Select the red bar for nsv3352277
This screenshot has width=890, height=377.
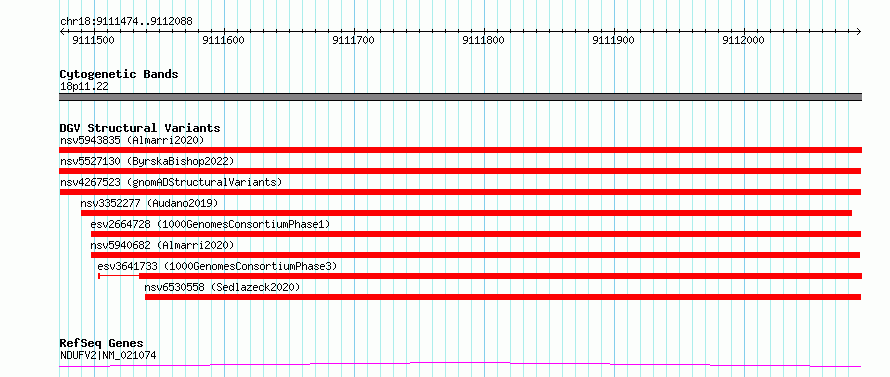tap(466, 213)
